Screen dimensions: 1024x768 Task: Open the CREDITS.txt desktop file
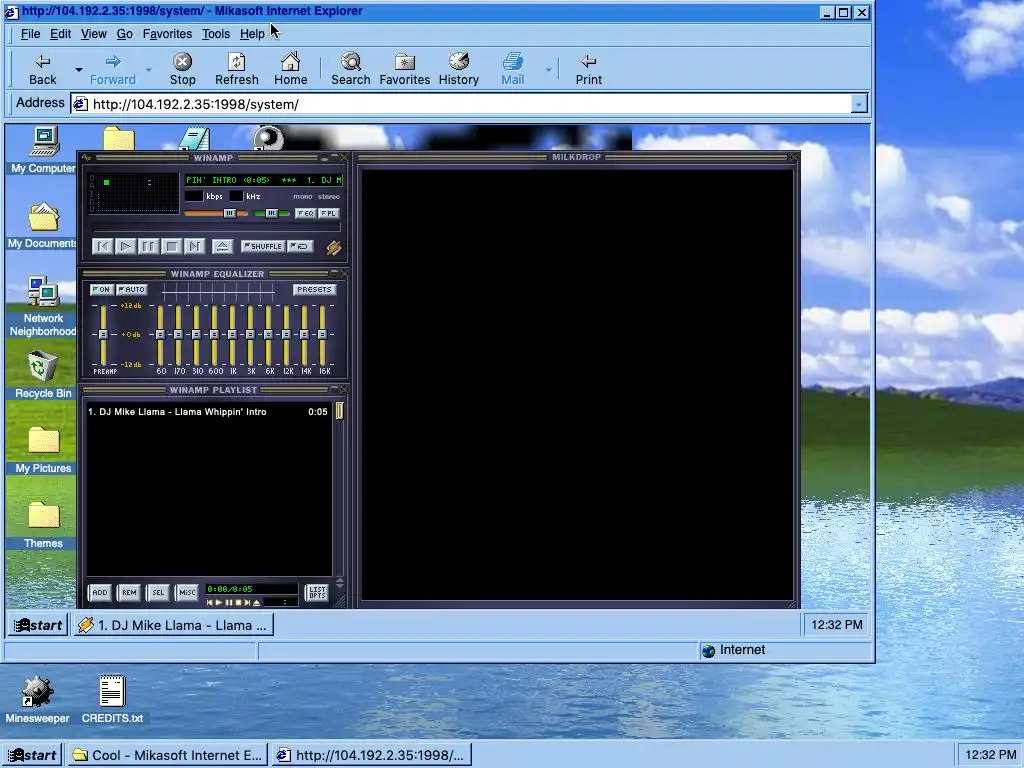point(112,700)
